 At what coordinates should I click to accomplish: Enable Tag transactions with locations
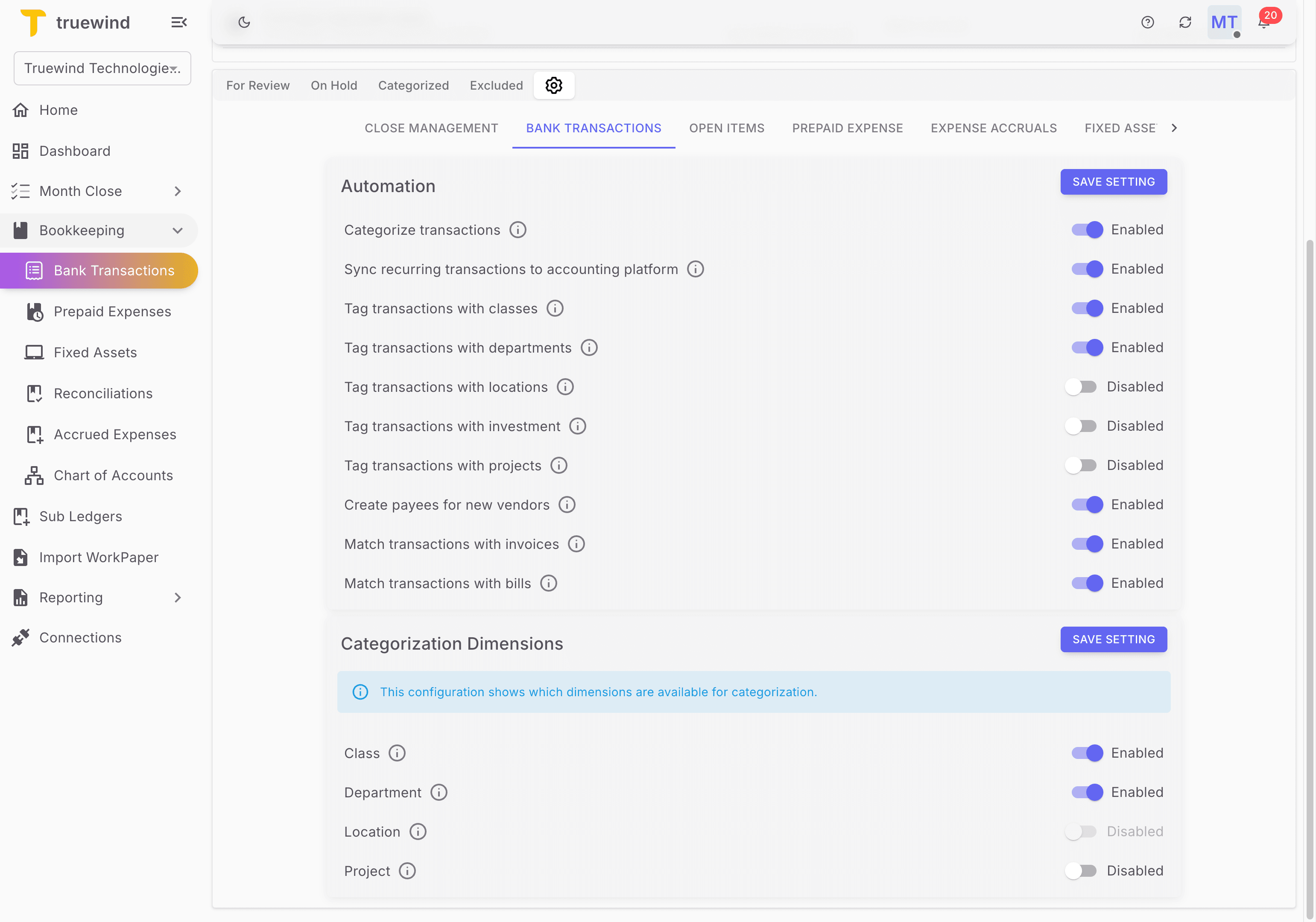1081,386
